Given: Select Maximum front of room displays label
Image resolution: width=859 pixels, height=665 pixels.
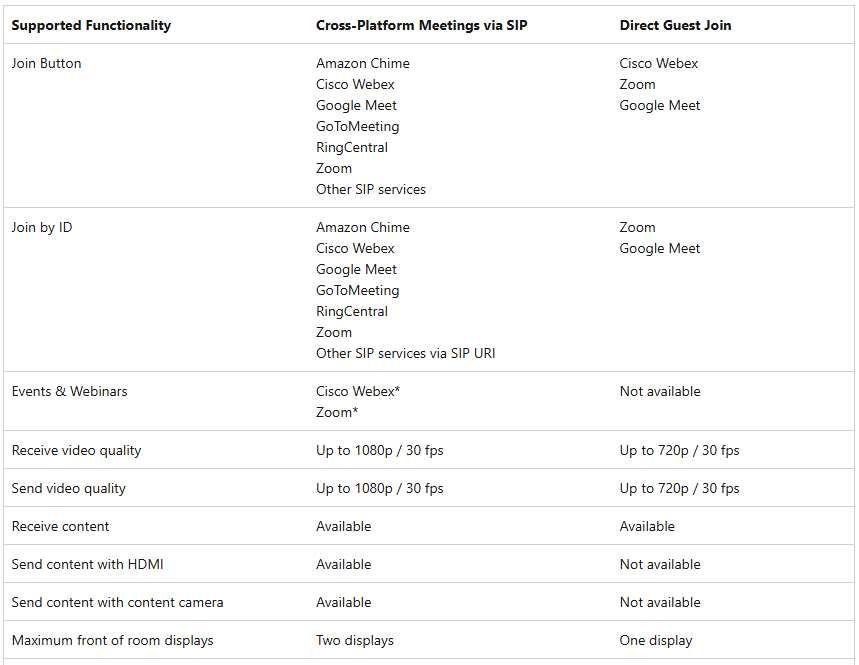Looking at the screenshot, I should coord(113,640).
